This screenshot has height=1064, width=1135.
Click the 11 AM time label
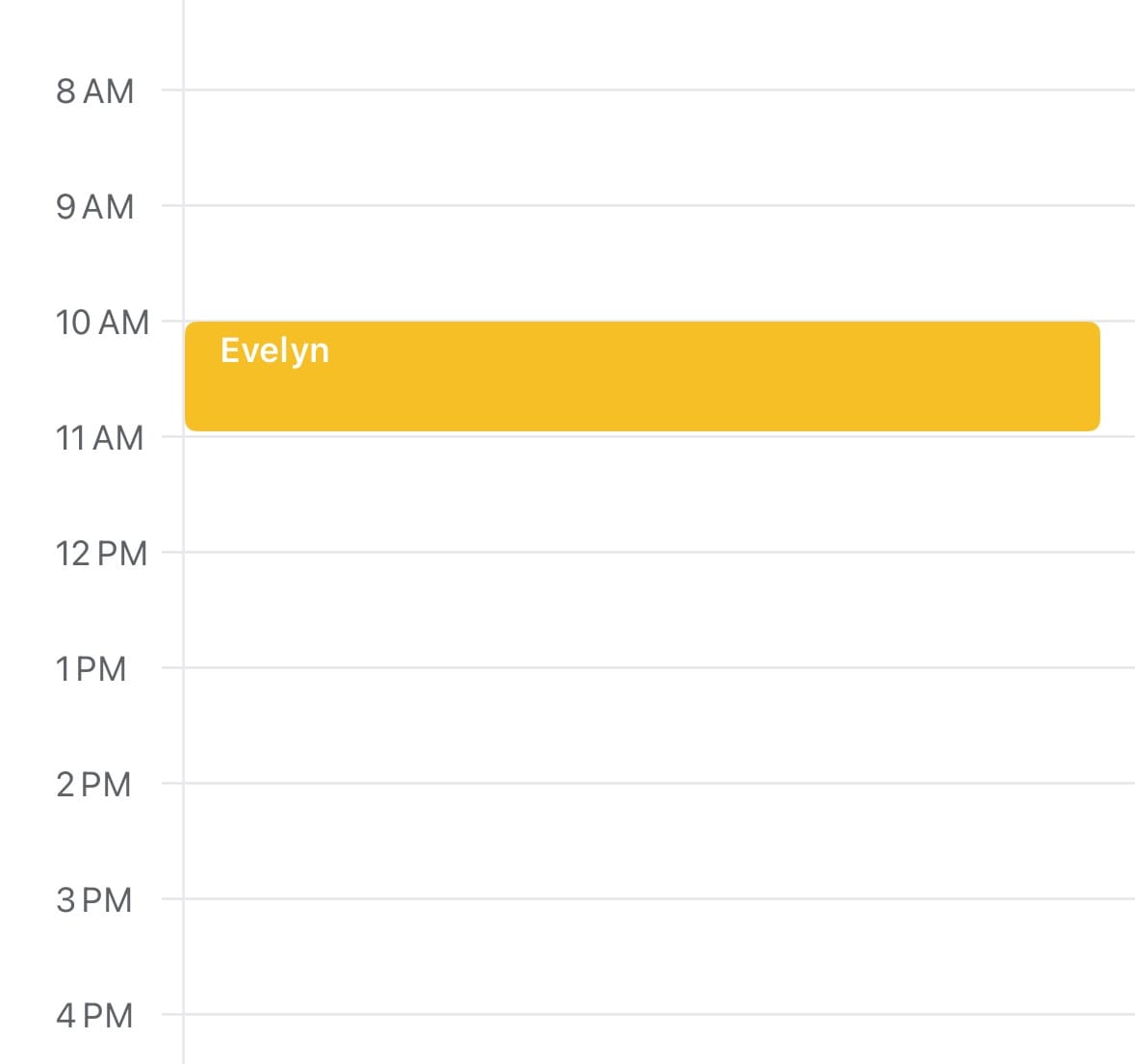[x=99, y=438]
